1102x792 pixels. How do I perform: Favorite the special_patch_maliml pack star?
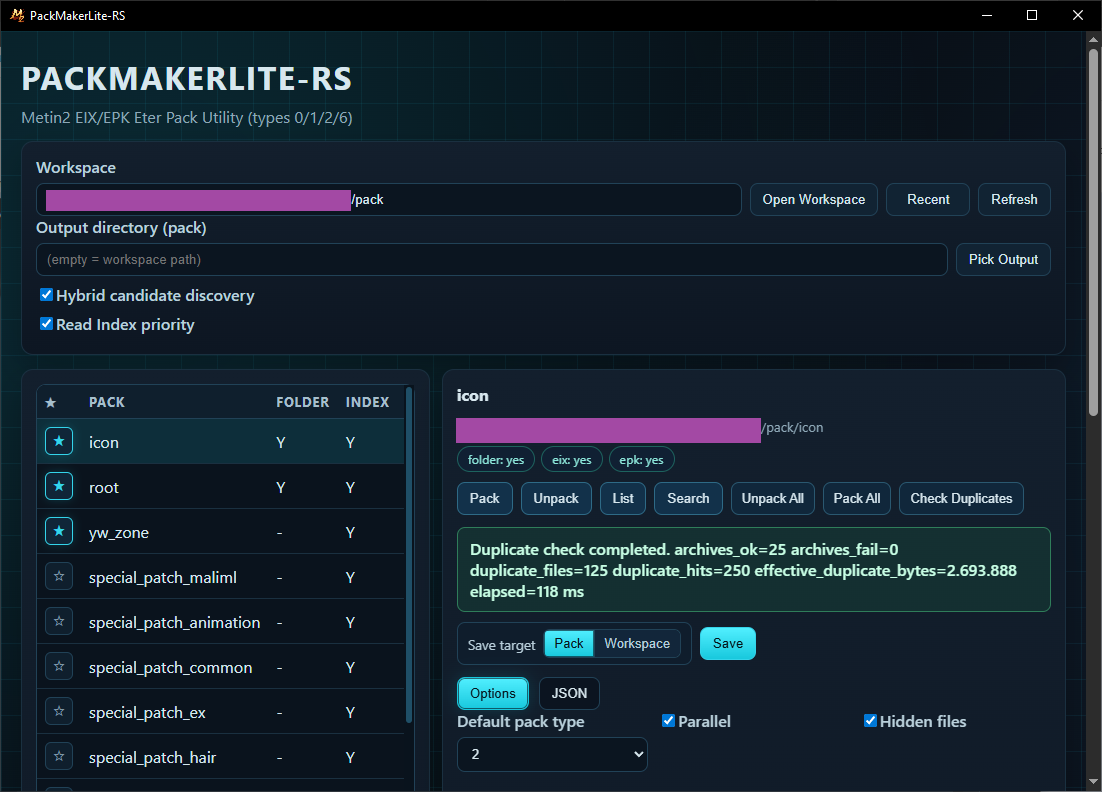click(59, 576)
